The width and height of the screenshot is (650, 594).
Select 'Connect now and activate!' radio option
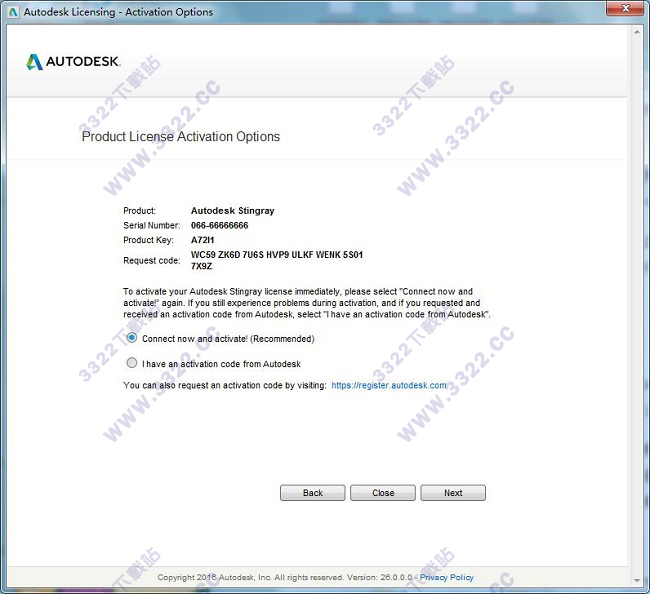pos(132,338)
